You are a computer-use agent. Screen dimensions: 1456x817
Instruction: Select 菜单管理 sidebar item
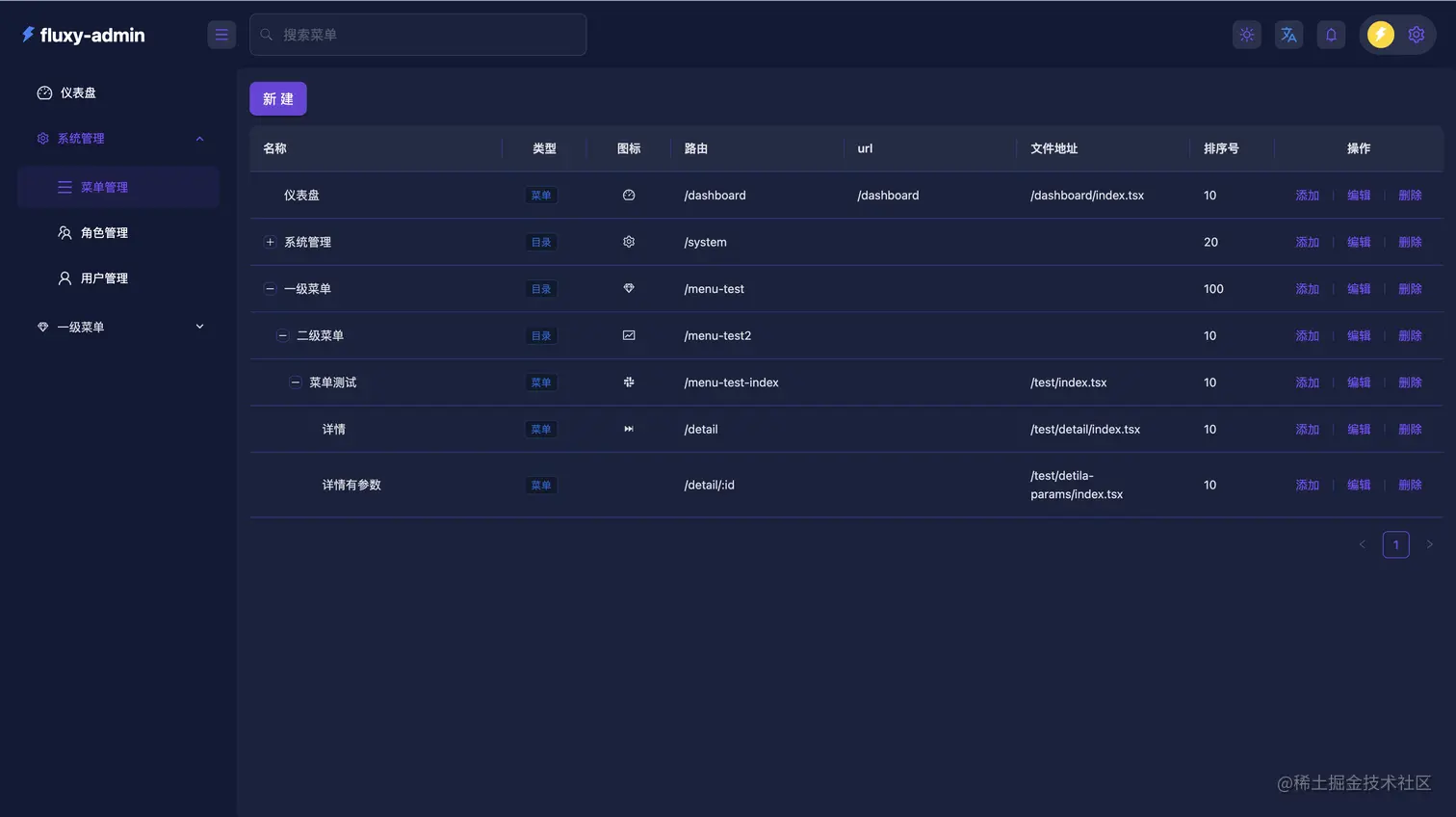click(x=118, y=187)
